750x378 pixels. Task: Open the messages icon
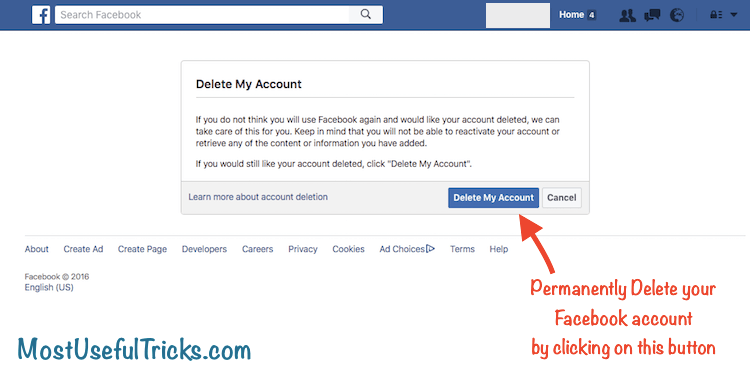click(652, 15)
